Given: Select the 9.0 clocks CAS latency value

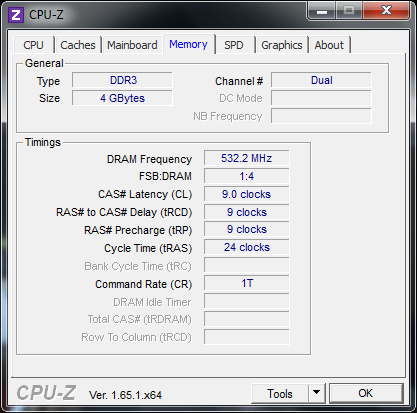Looking at the screenshot, I should point(247,194).
